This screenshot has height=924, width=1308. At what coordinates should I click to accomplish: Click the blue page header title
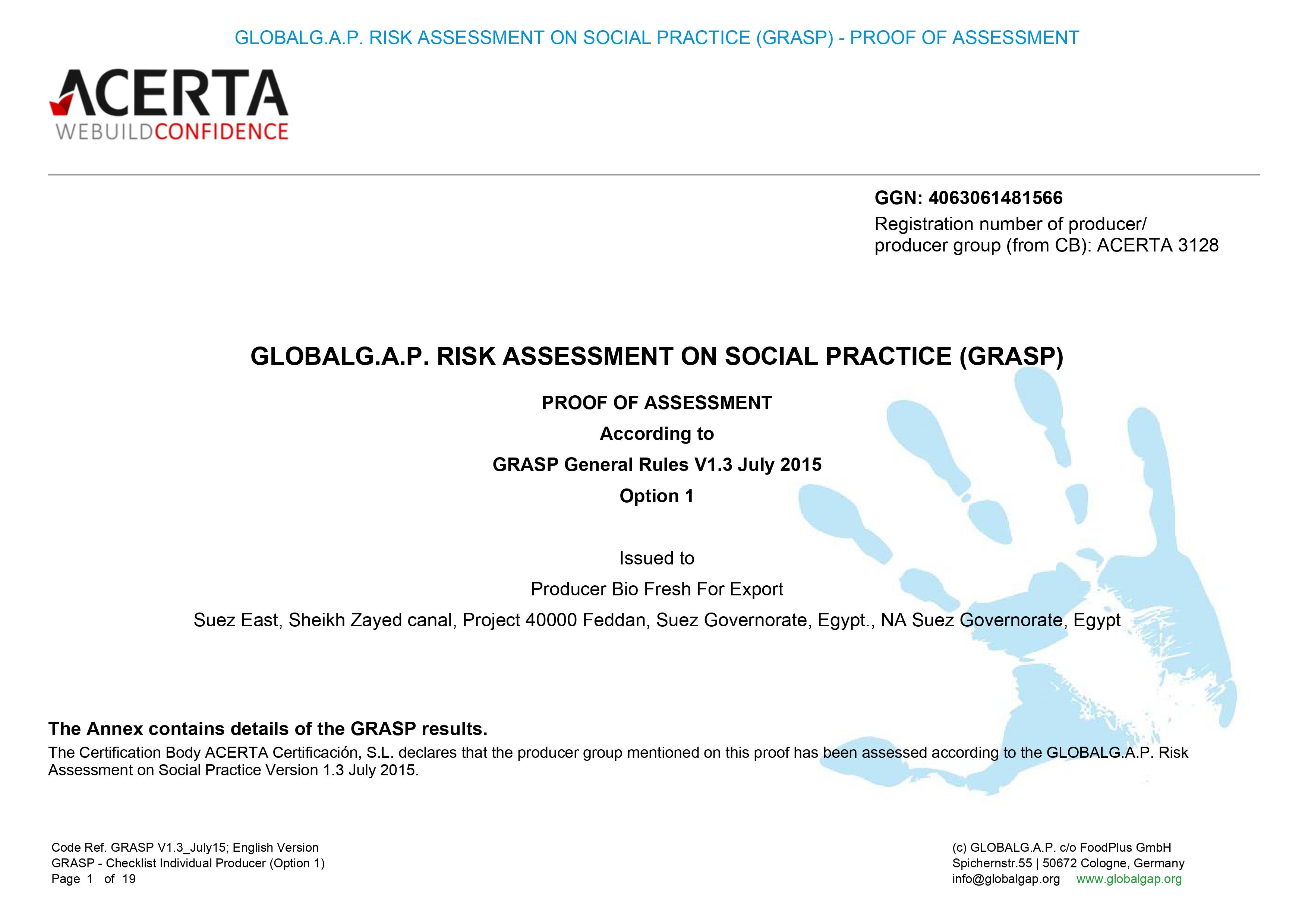click(656, 38)
